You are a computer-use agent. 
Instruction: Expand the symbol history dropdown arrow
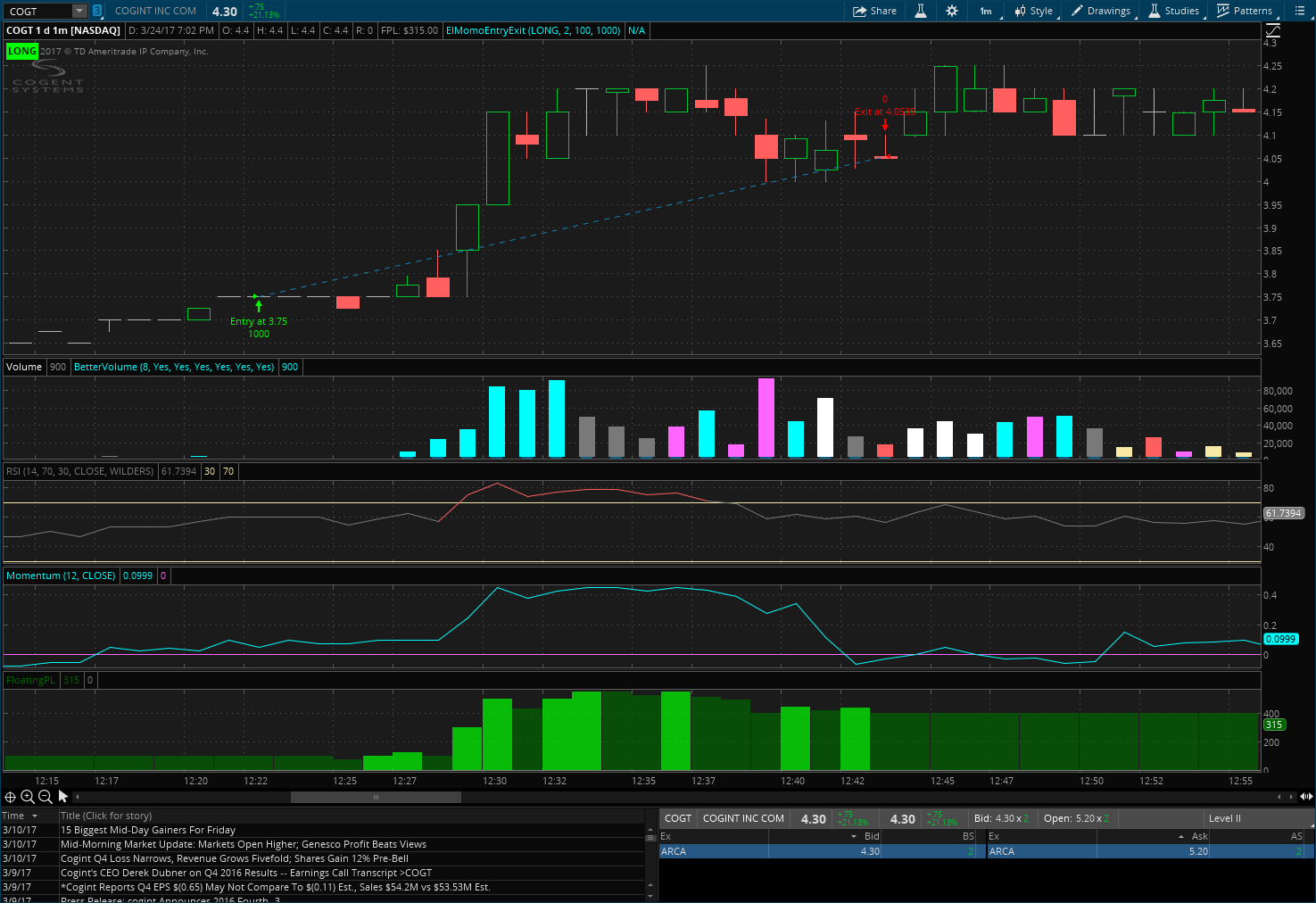[x=79, y=11]
